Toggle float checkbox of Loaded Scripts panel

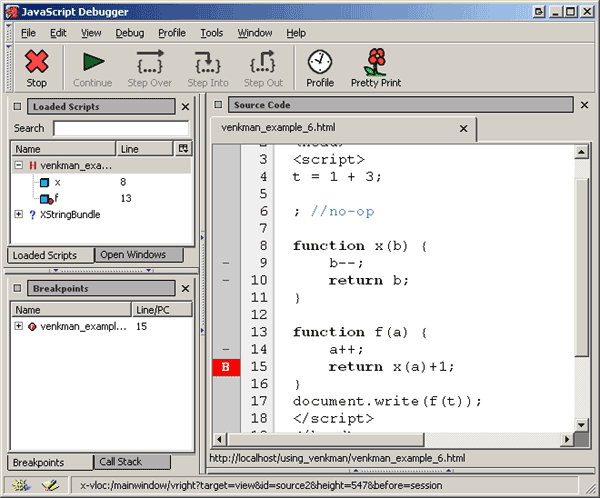tap(17, 106)
